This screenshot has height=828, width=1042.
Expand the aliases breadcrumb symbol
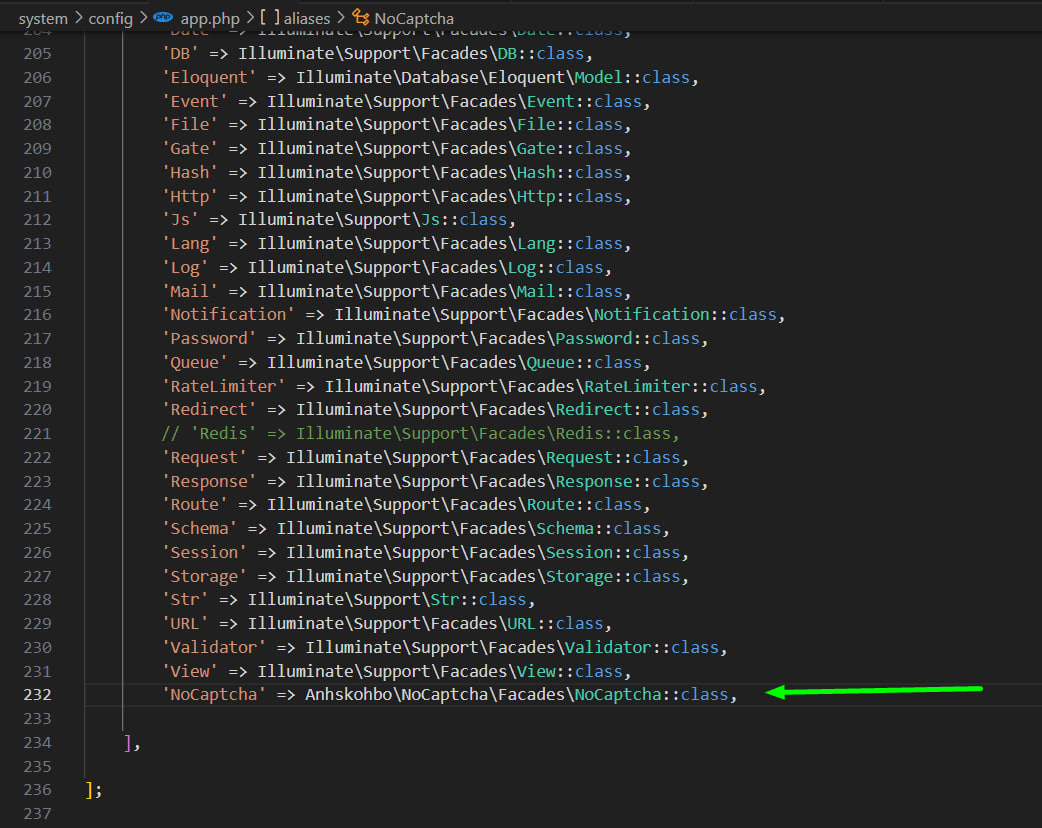[309, 19]
